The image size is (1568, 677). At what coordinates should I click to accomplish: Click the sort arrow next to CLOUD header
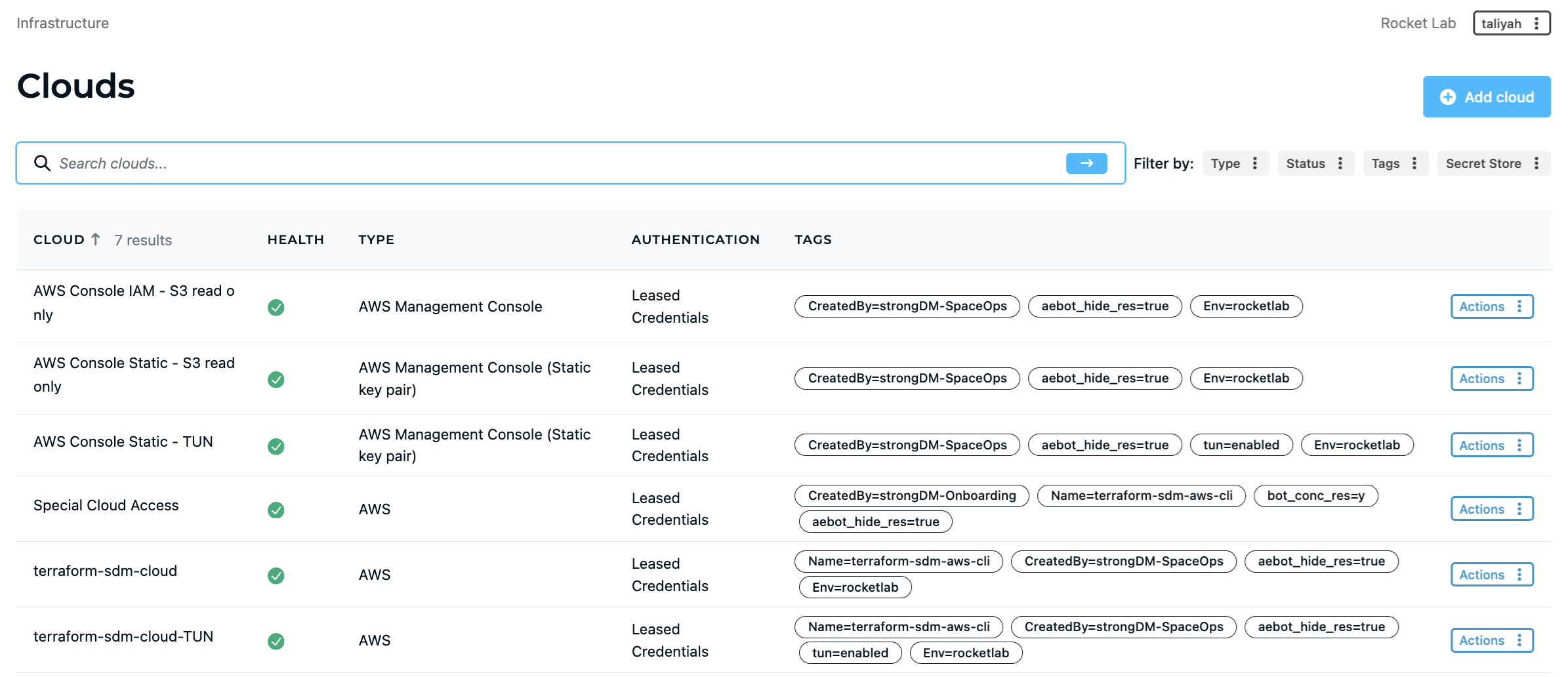pyautogui.click(x=96, y=239)
